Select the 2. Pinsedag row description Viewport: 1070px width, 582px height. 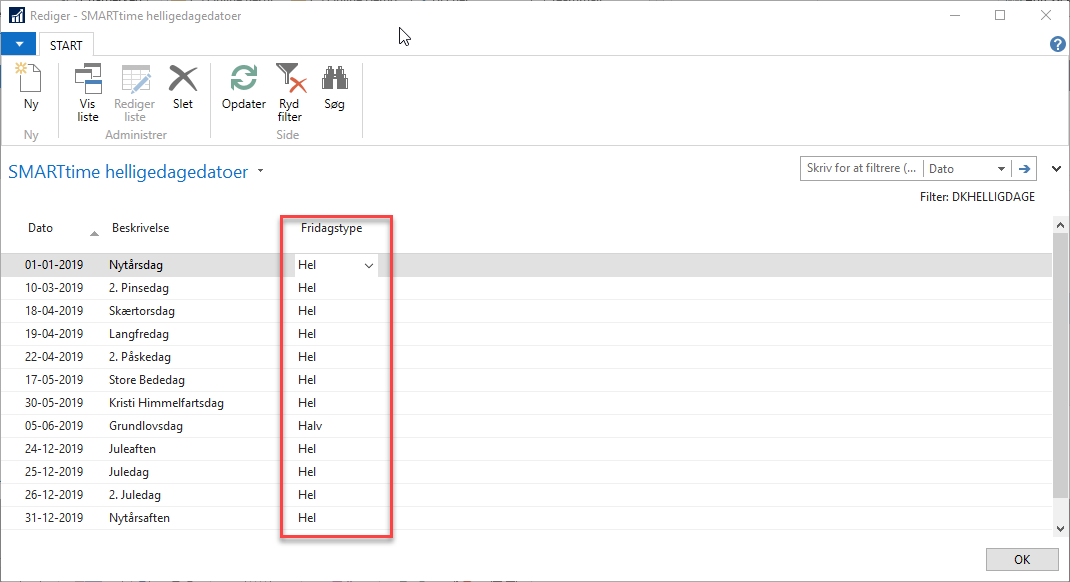click(139, 288)
